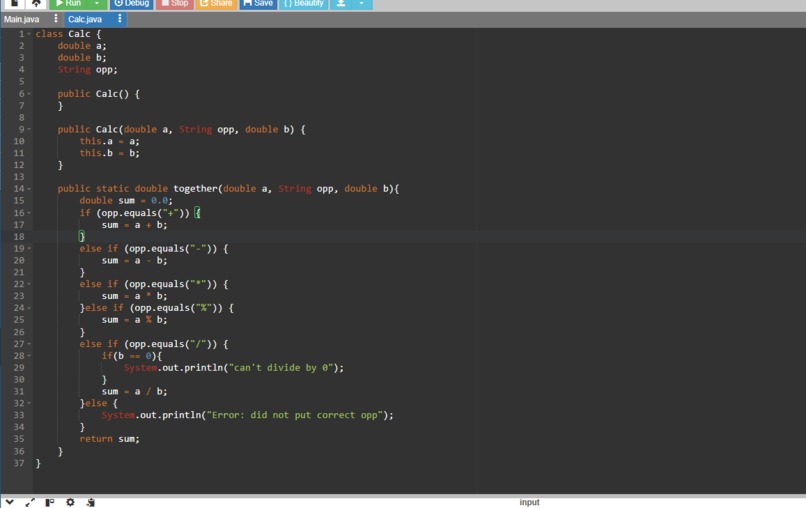
Task: Open the download options dropdown arrow
Action: [361, 3]
